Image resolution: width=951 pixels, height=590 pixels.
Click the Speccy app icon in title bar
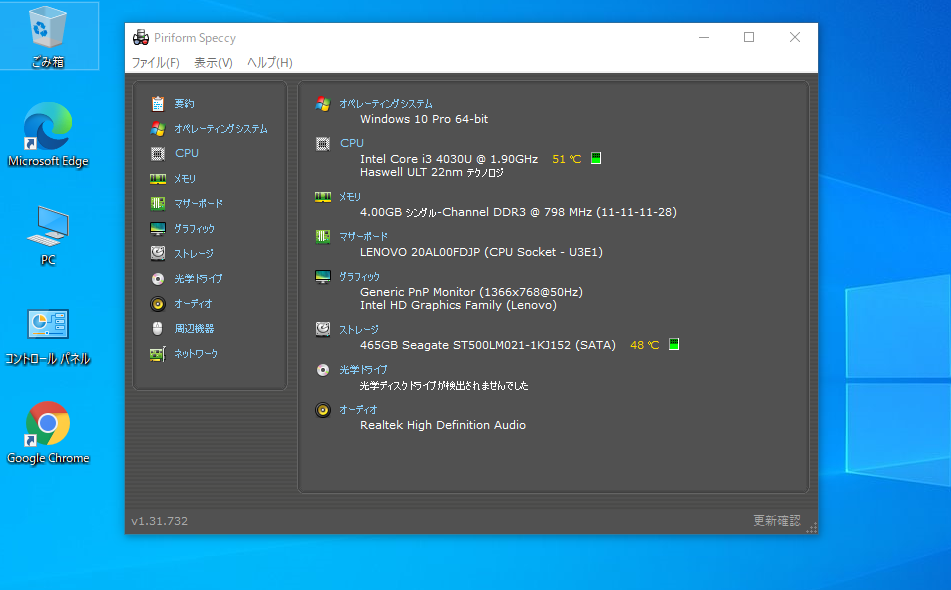tap(141, 38)
